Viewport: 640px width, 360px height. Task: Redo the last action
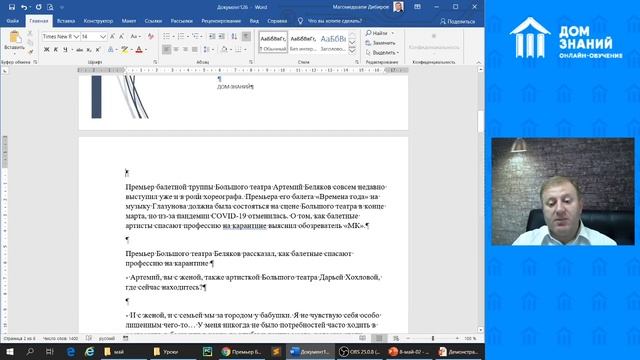[38, 7]
